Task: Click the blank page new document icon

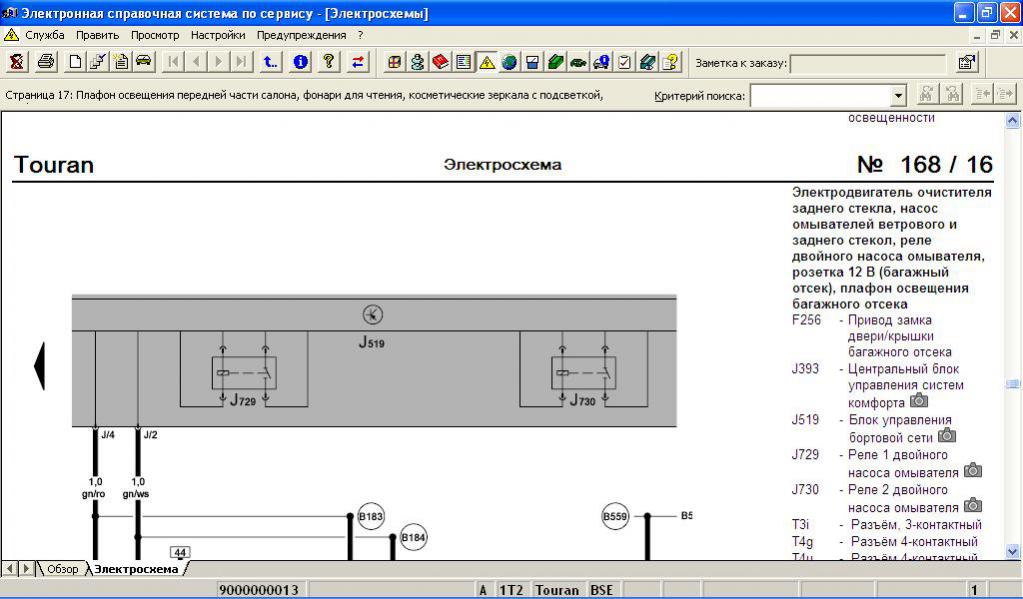Action: 76,62
